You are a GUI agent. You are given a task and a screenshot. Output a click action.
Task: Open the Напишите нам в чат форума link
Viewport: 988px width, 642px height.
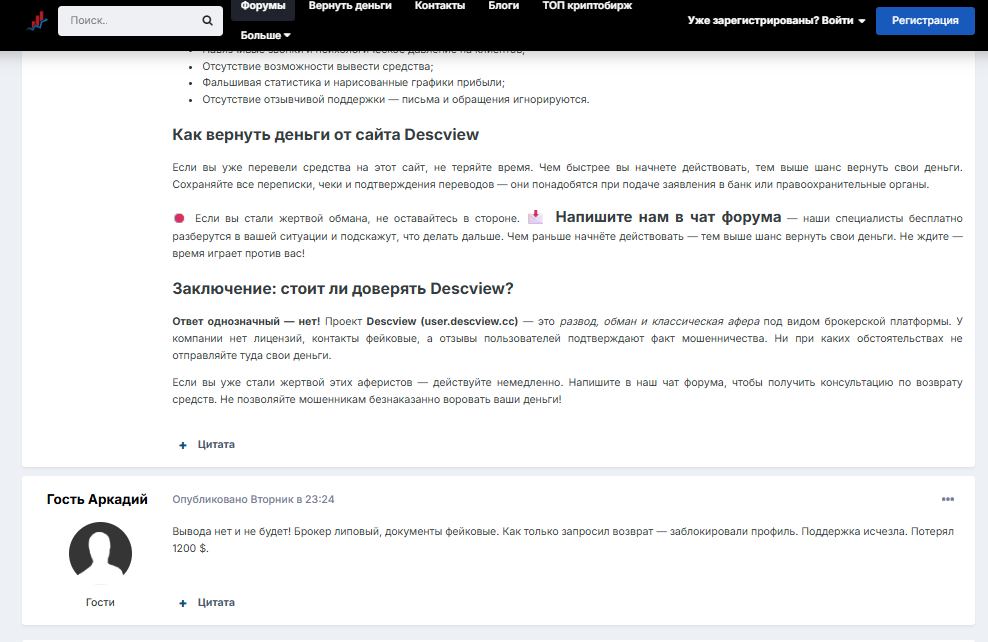[x=668, y=217]
